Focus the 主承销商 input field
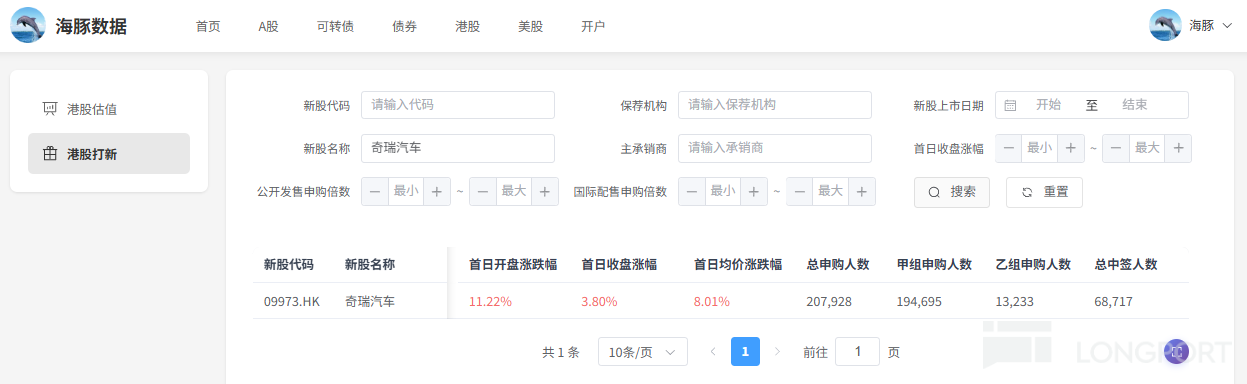This screenshot has height=384, width=1247. (775, 148)
